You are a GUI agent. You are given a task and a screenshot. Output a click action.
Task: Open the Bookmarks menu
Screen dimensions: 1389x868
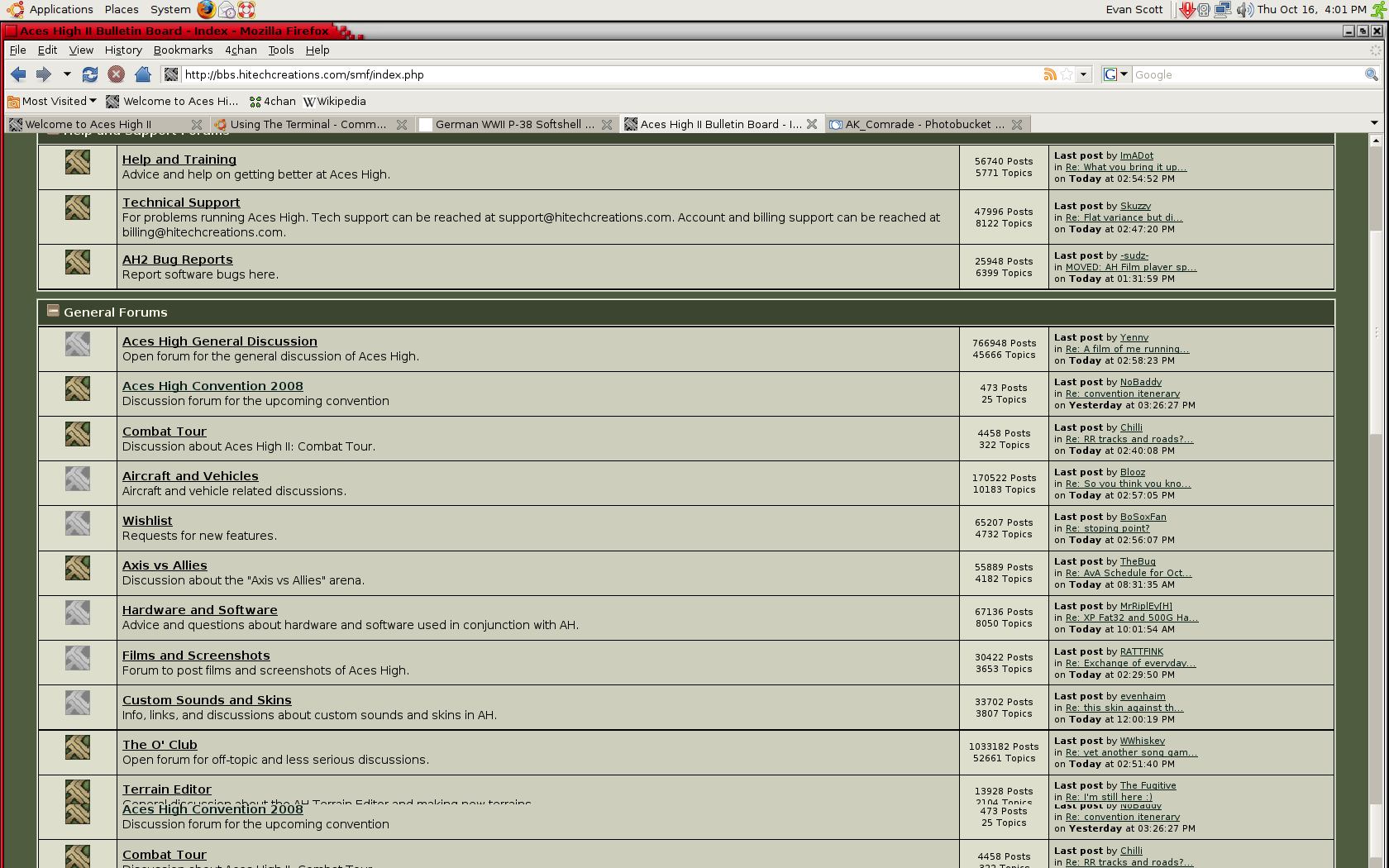(x=183, y=50)
